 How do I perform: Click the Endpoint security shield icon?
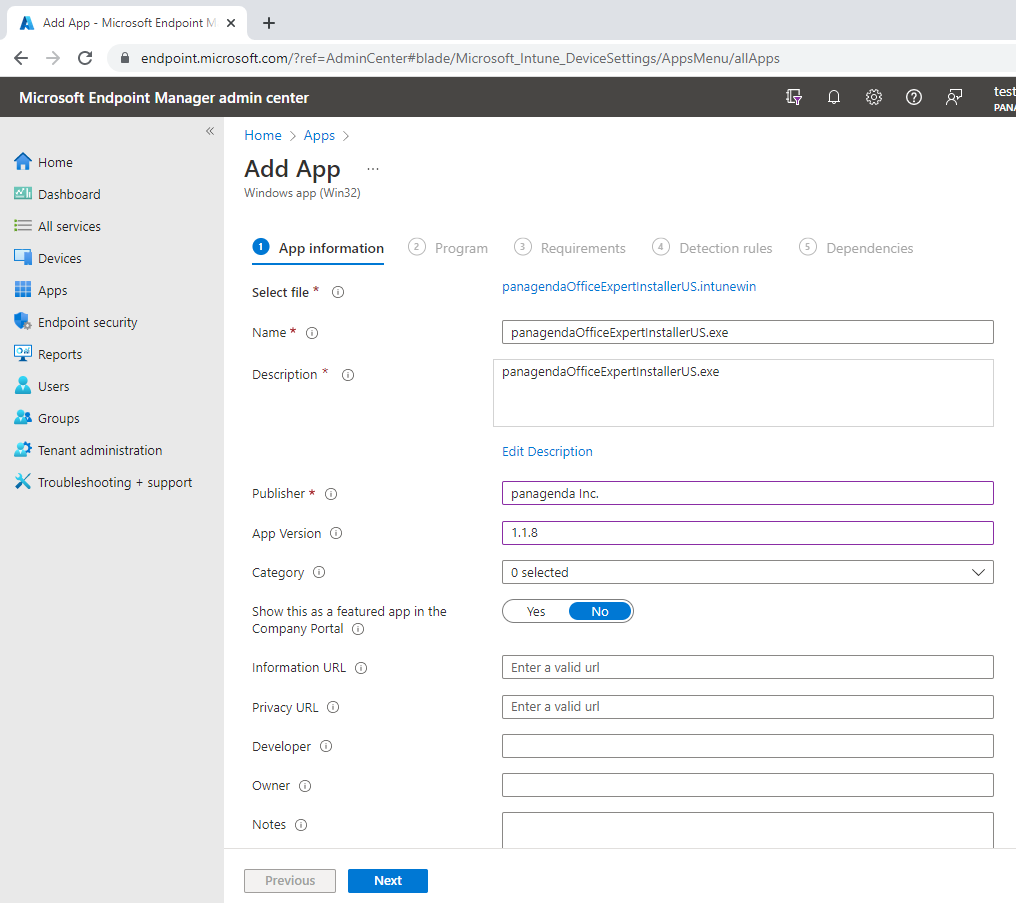pos(23,322)
